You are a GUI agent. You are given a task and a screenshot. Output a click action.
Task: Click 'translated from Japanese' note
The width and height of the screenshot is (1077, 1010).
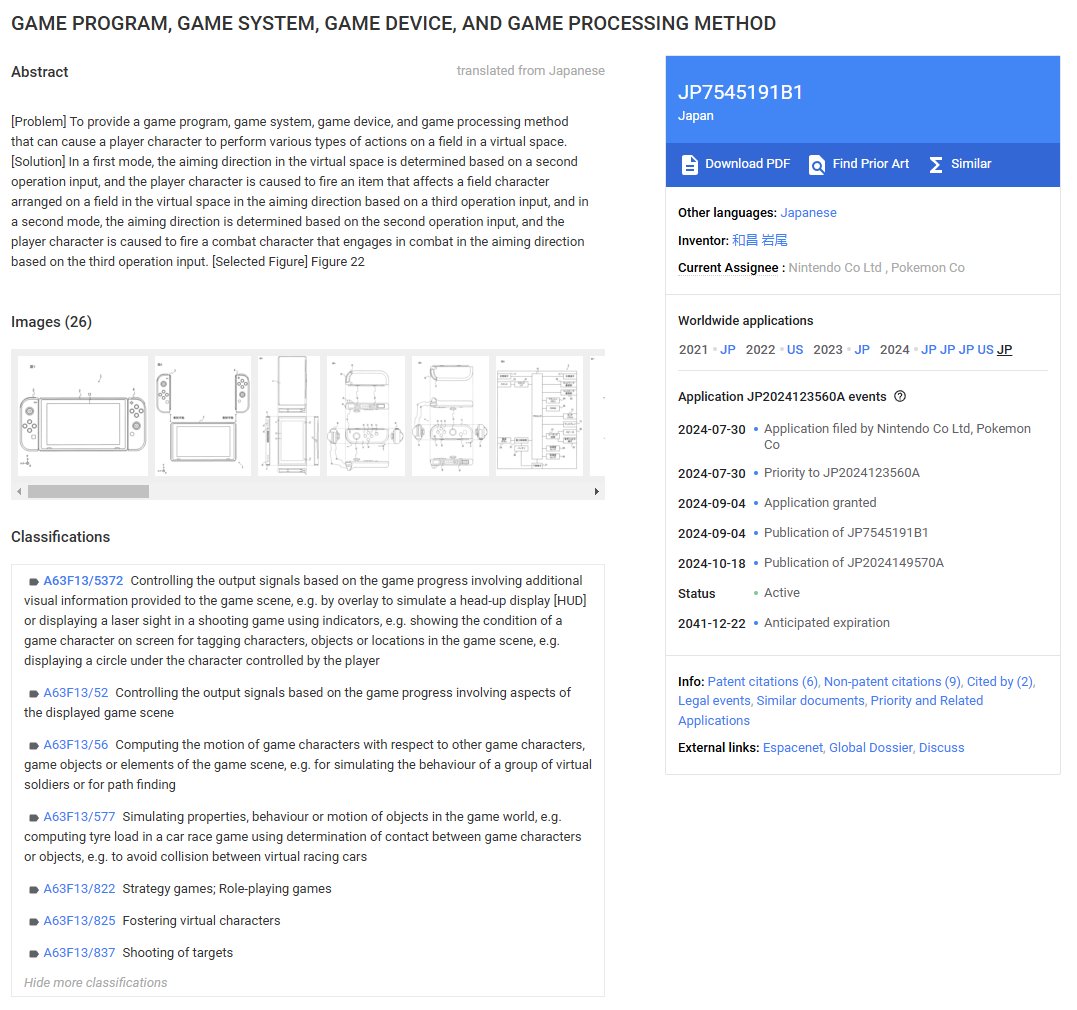pyautogui.click(x=530, y=71)
